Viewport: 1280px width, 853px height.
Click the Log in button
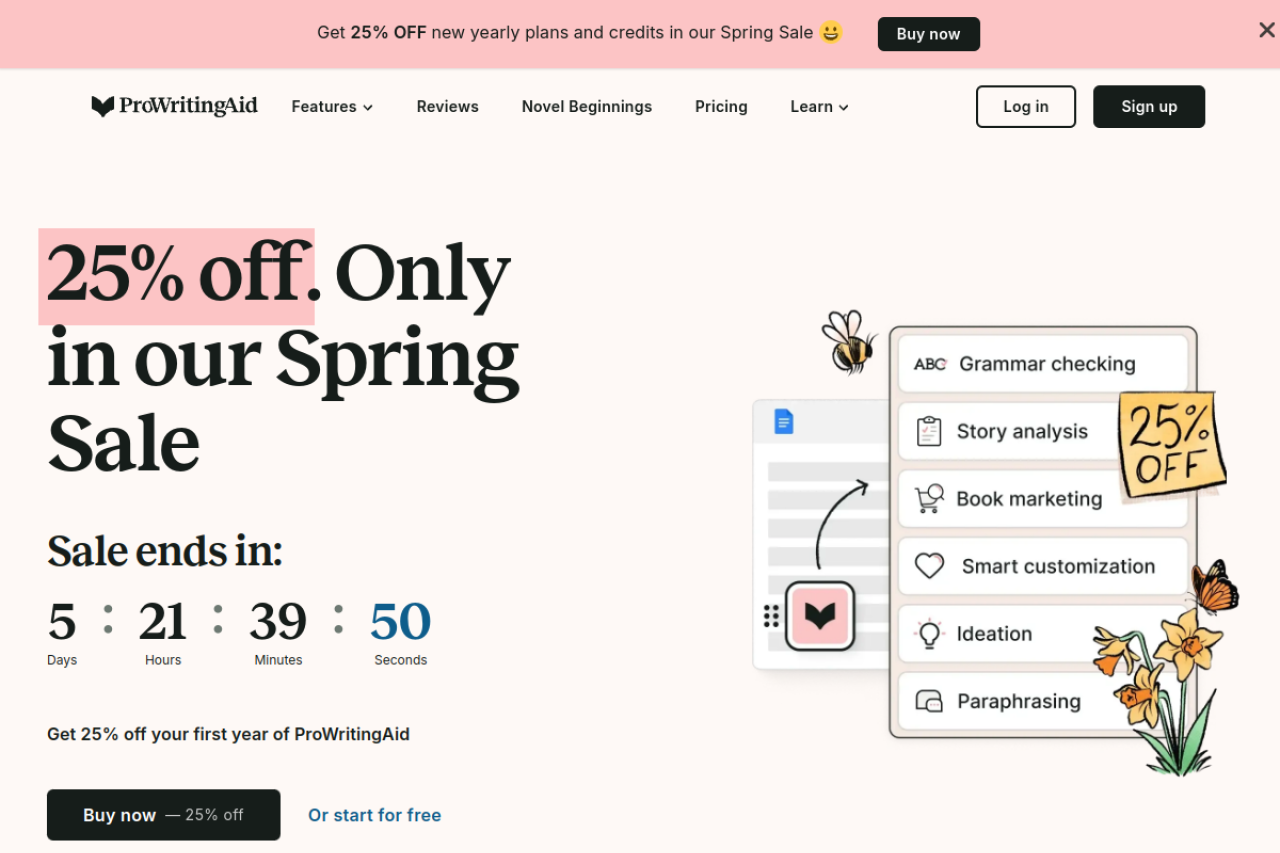point(1026,106)
